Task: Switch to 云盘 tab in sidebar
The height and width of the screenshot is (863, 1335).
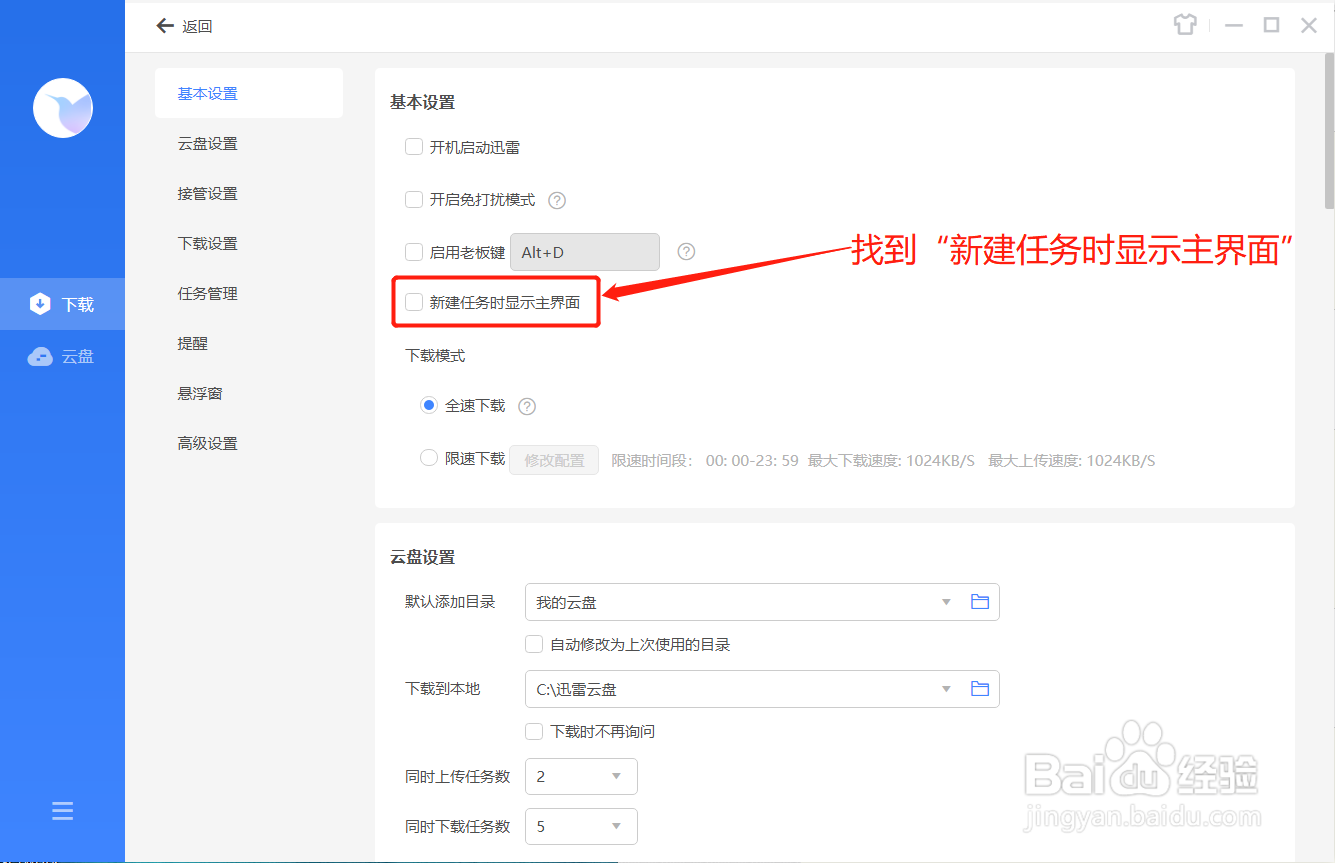Action: coord(62,356)
